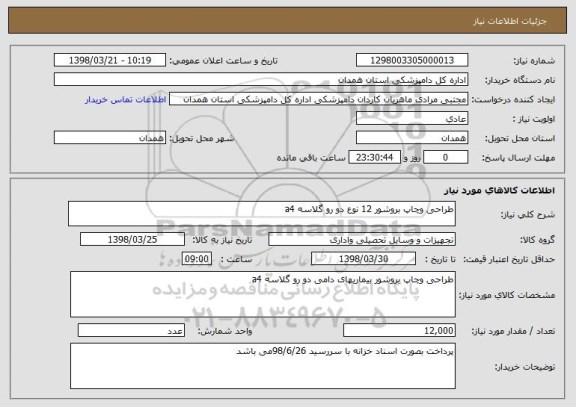Click the remaining days field showing 0
576x407 pixels.
tap(446, 158)
